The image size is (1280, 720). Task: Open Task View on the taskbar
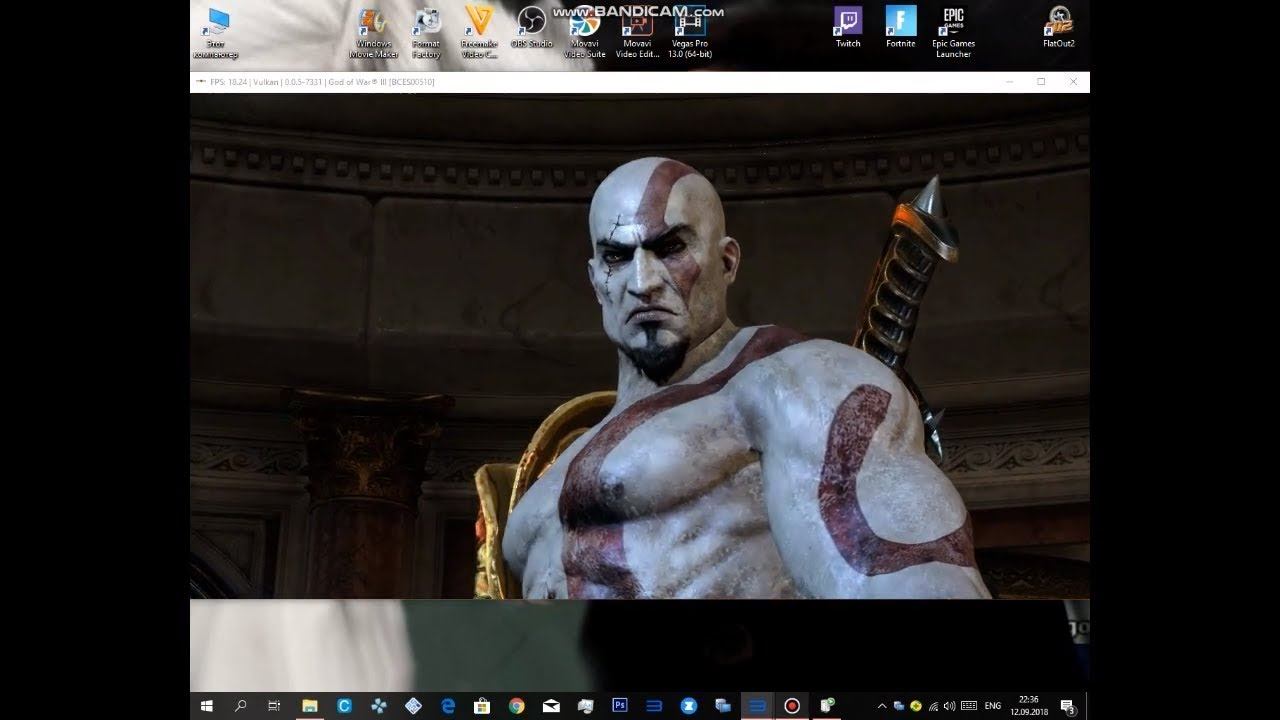[274, 705]
